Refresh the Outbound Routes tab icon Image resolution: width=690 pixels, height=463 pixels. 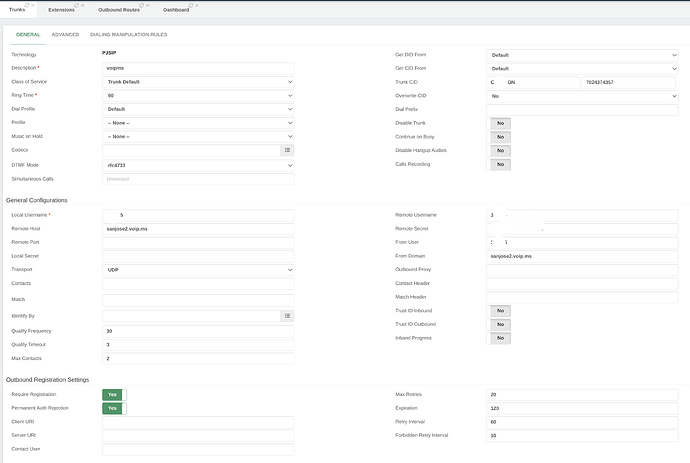[x=141, y=5]
